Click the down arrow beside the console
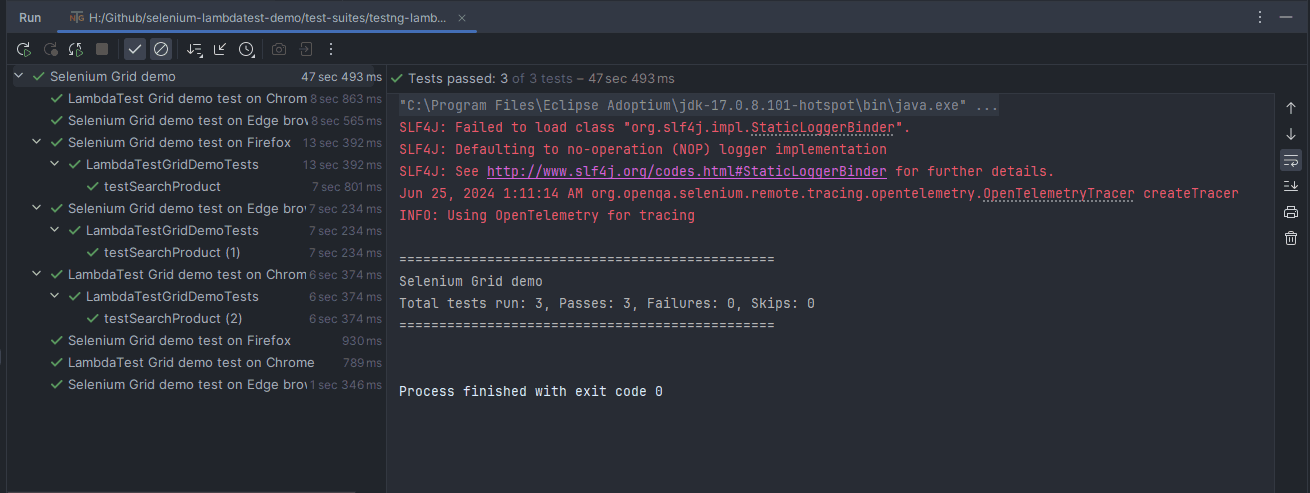 click(1291, 134)
